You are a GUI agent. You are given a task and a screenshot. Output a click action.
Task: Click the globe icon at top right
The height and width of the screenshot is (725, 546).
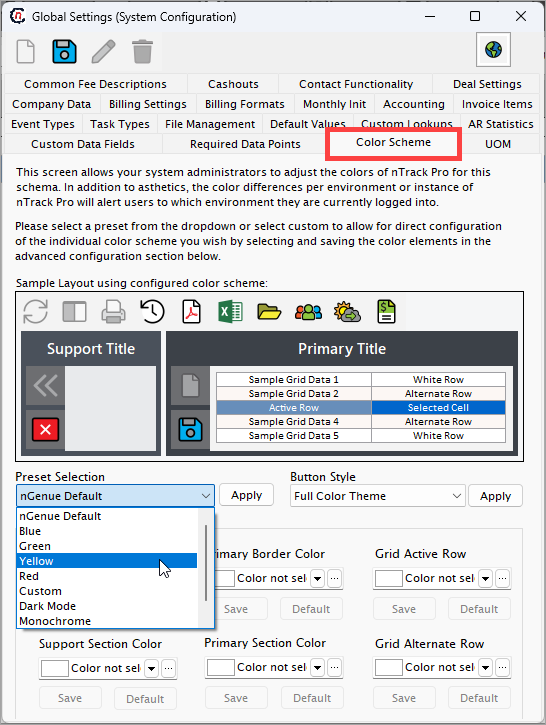[x=493, y=49]
